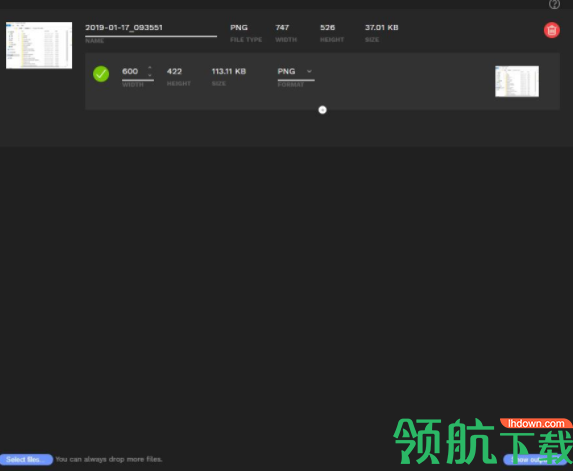Decrease width using the down stepper arrow

149,75
